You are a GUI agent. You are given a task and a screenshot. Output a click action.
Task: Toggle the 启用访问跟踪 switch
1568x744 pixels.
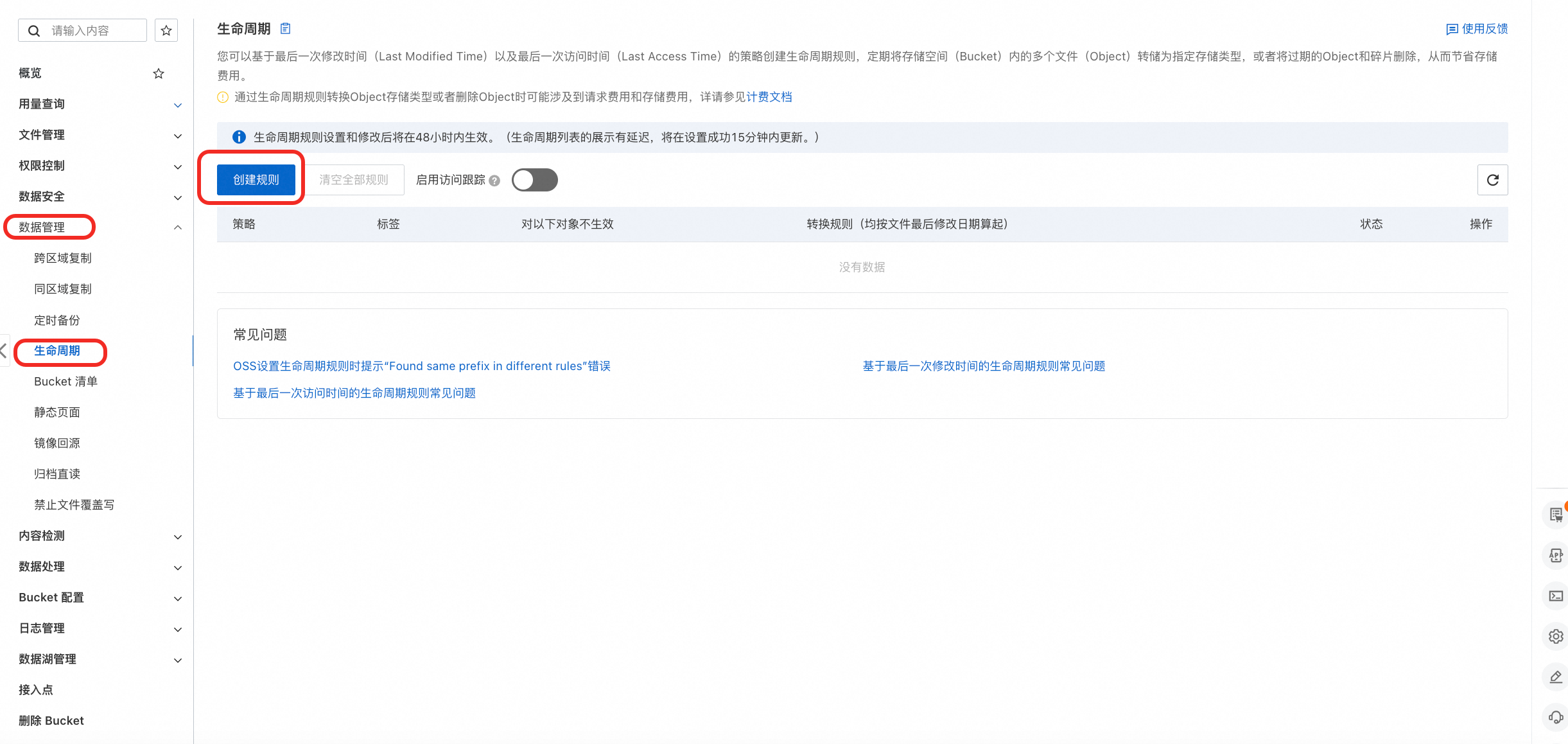[x=534, y=180]
